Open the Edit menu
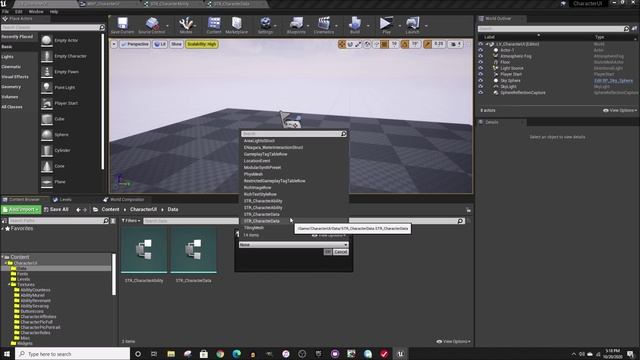Screen dimensions: 640x360 pyautogui.click(x=18, y=11)
